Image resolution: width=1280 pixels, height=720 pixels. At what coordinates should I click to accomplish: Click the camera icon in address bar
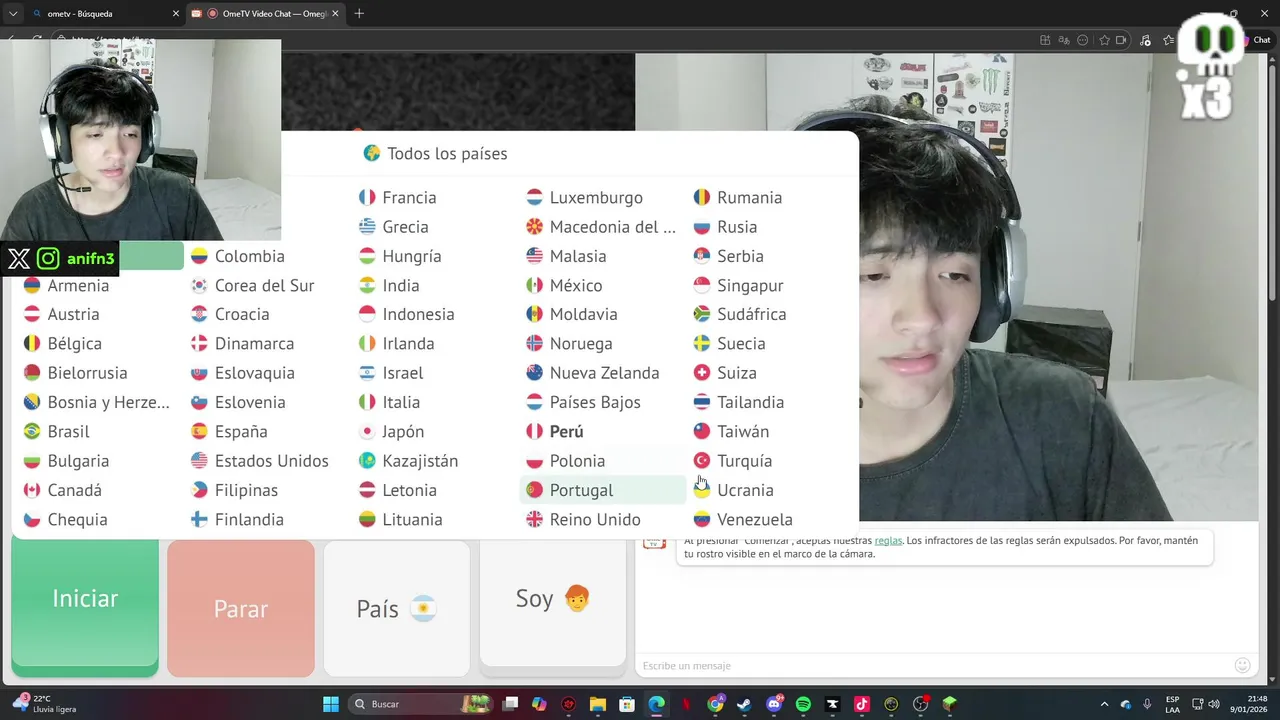click(x=1121, y=40)
